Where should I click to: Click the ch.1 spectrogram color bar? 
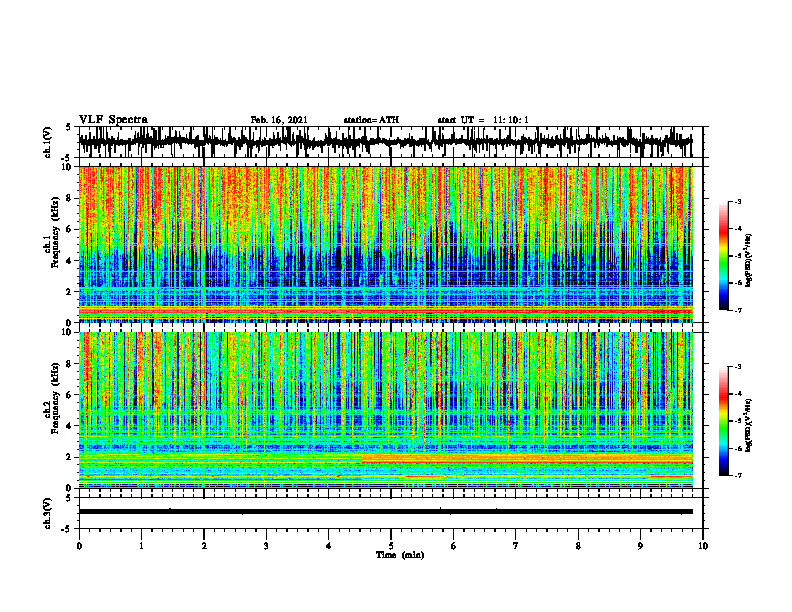click(724, 256)
